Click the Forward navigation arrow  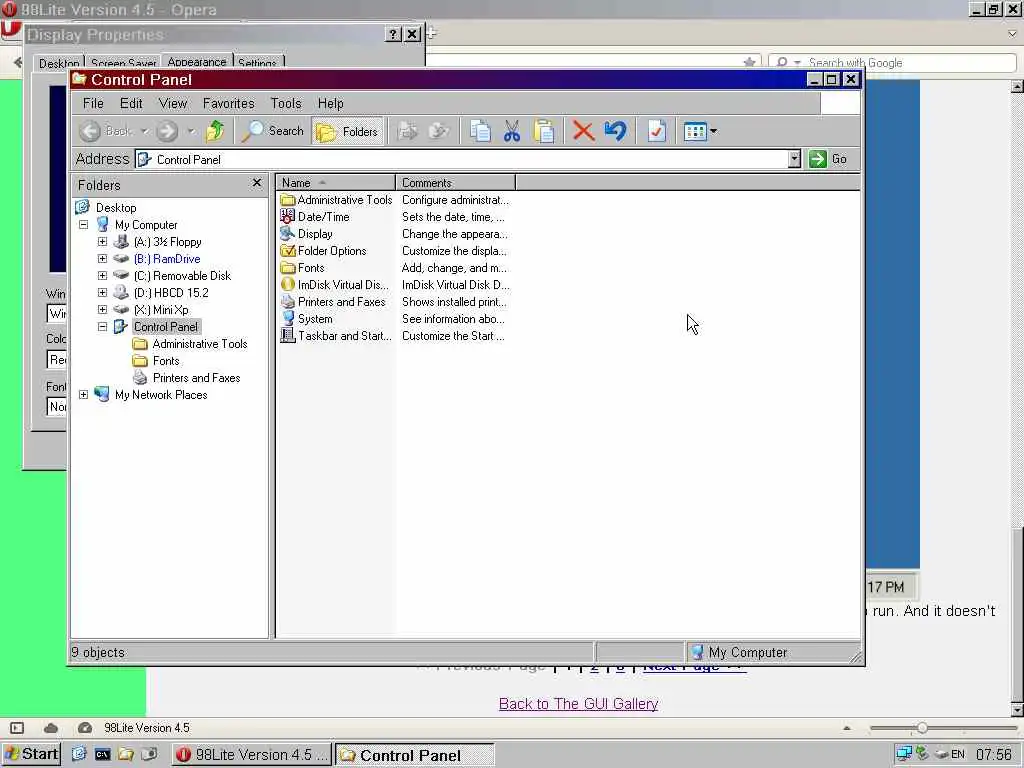click(x=167, y=131)
